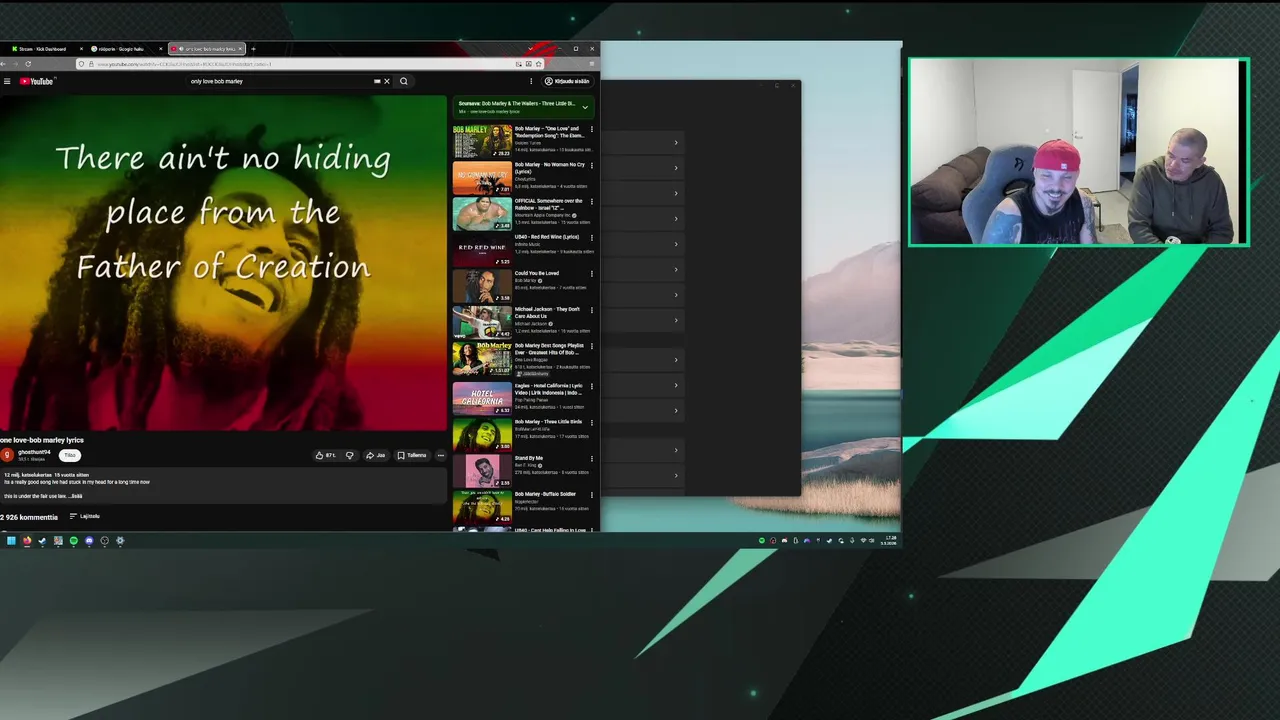Select the one love bob marley lyrics tab

[x=205, y=49]
